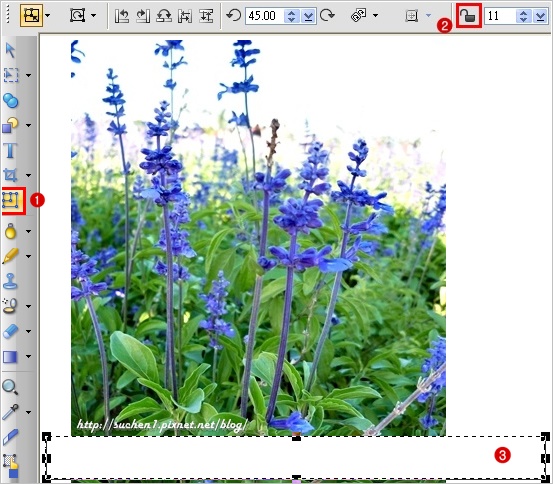
Task: Select the Eraser tool
Action: click(x=11, y=331)
